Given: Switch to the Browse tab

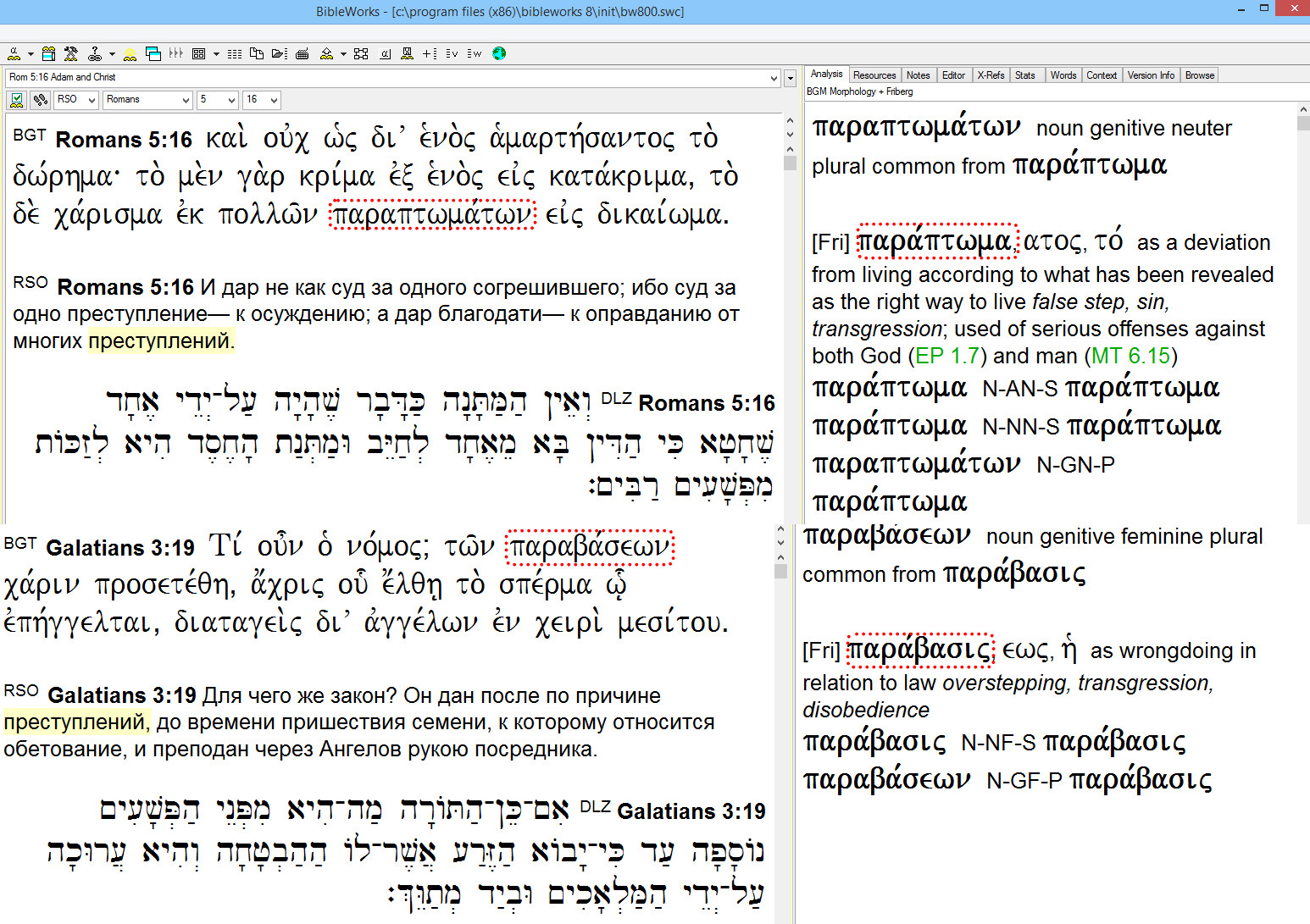Looking at the screenshot, I should tap(1200, 75).
